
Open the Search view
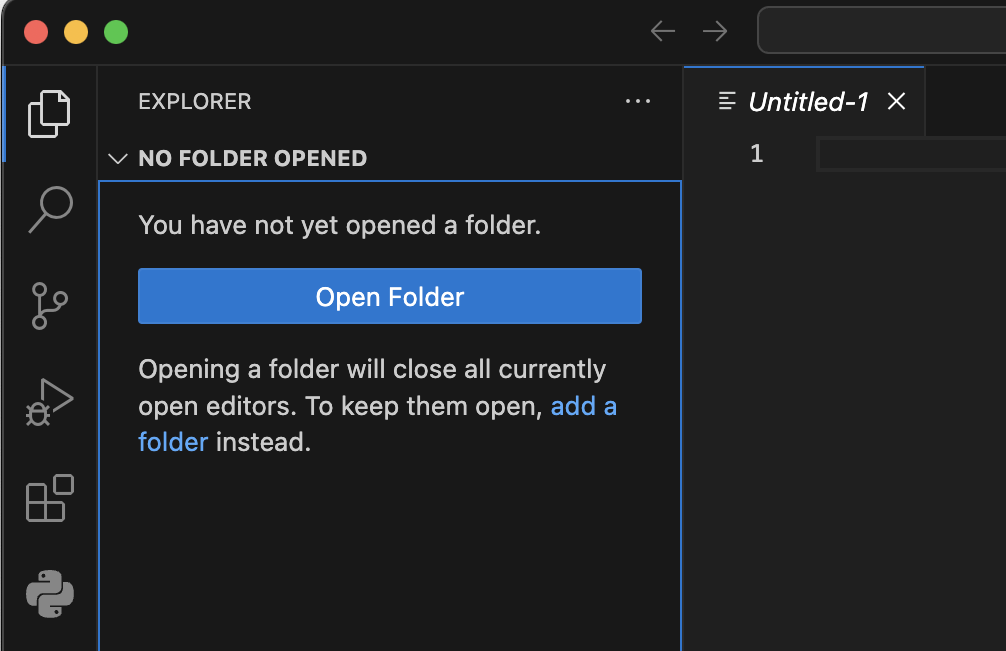pyautogui.click(x=50, y=210)
